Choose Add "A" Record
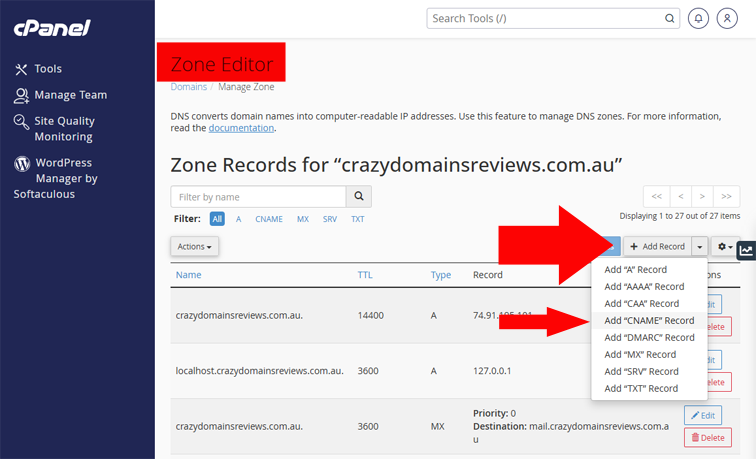 click(649, 270)
